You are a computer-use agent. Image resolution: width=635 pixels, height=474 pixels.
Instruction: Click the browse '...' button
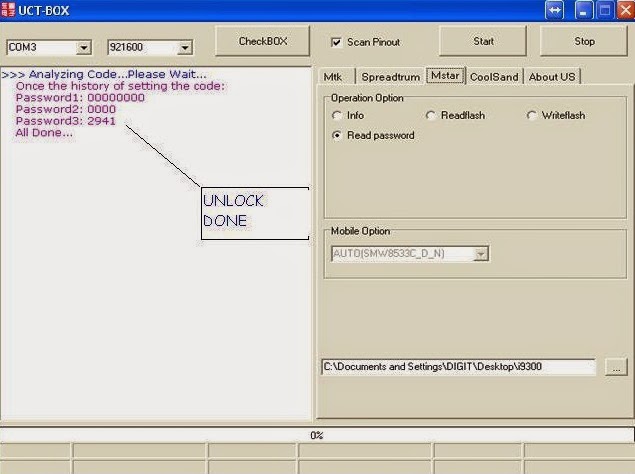click(616, 367)
